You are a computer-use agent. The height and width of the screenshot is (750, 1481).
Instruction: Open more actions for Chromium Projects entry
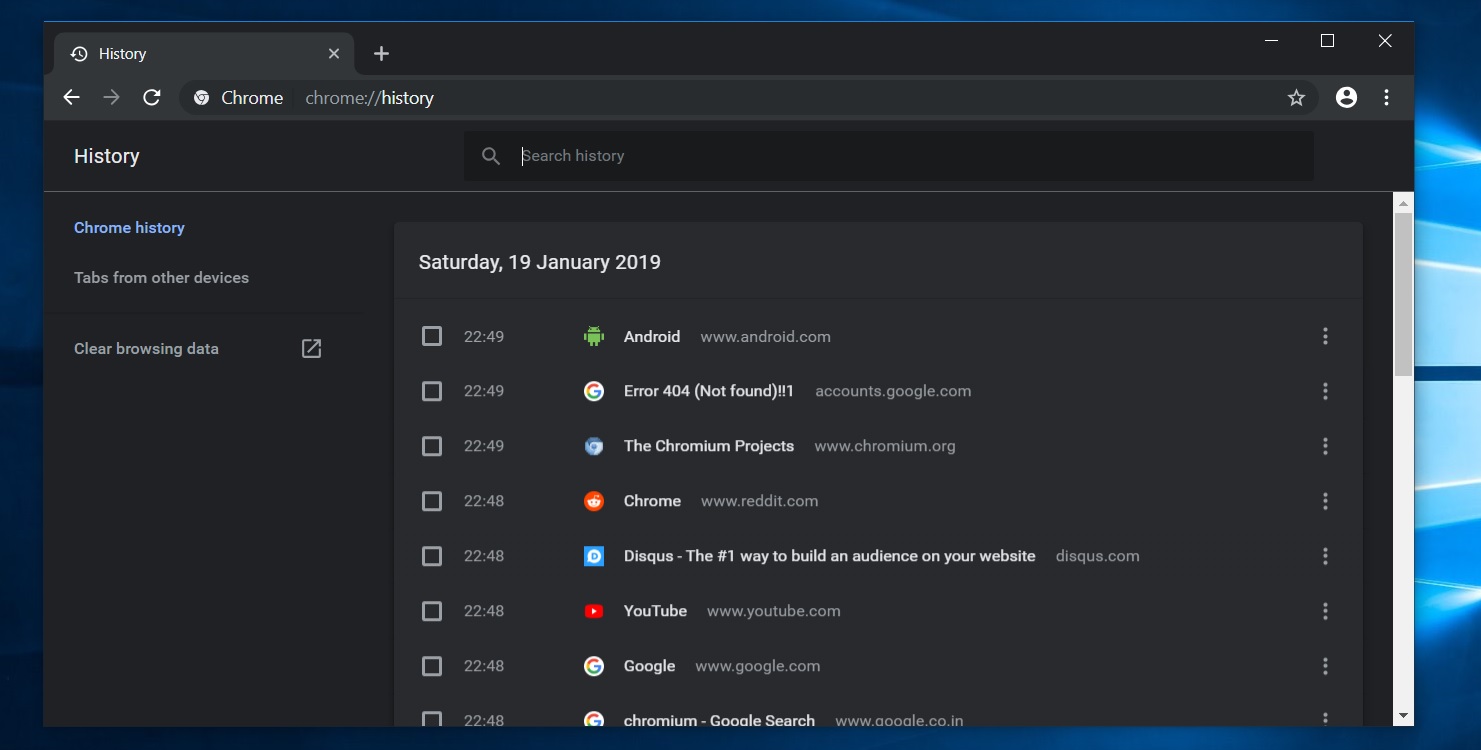[1325, 446]
